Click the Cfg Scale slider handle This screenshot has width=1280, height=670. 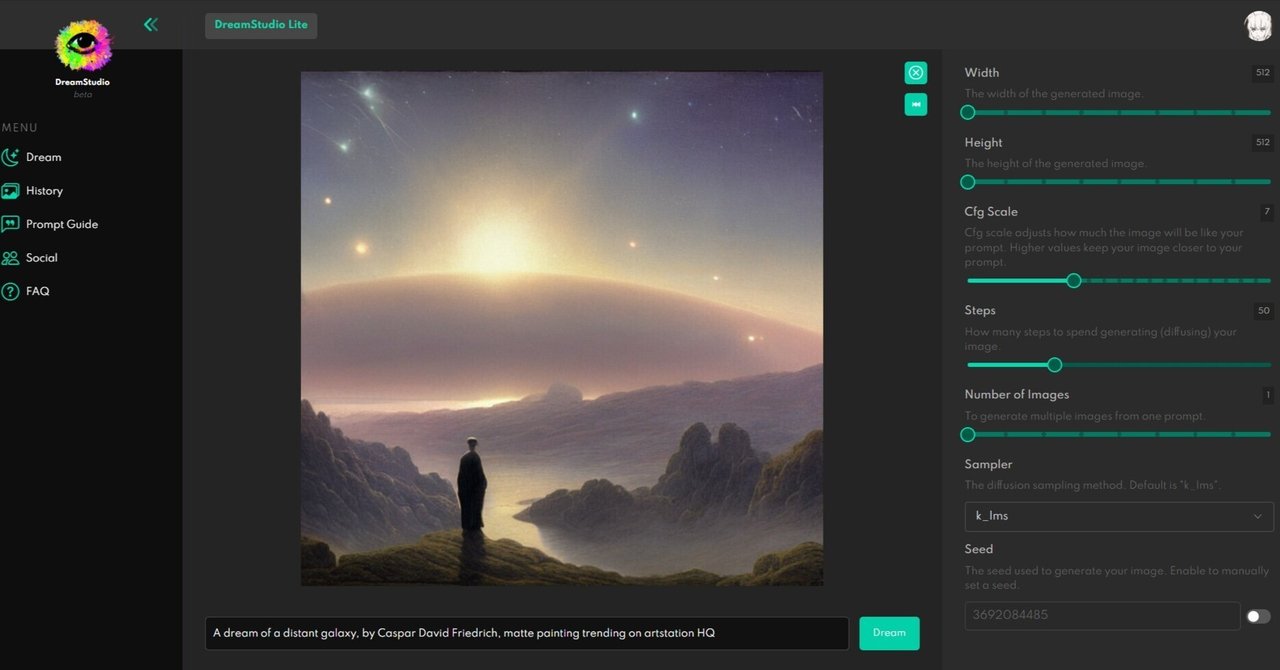pos(1074,281)
